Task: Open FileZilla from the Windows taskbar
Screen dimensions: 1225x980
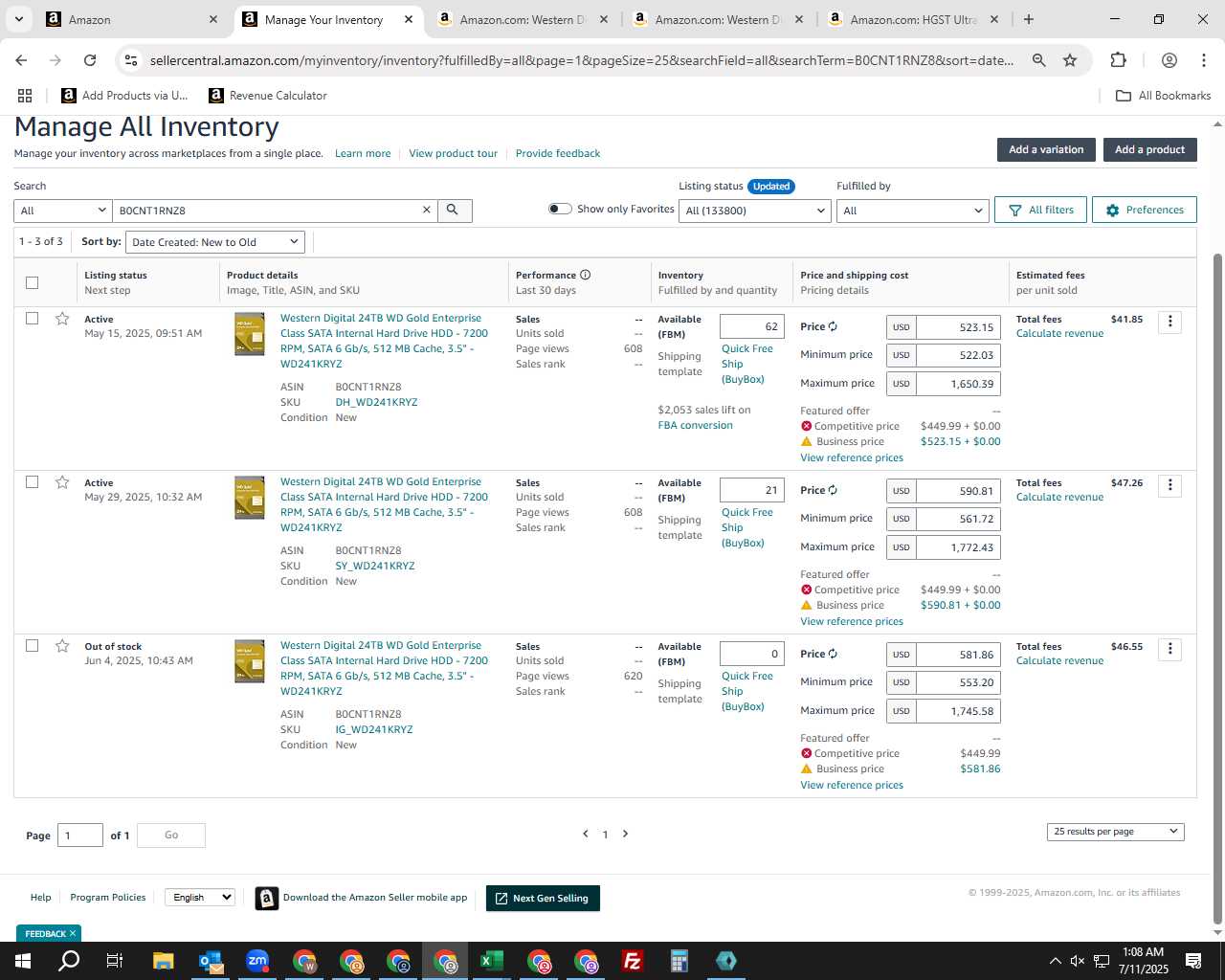Action: (x=633, y=961)
